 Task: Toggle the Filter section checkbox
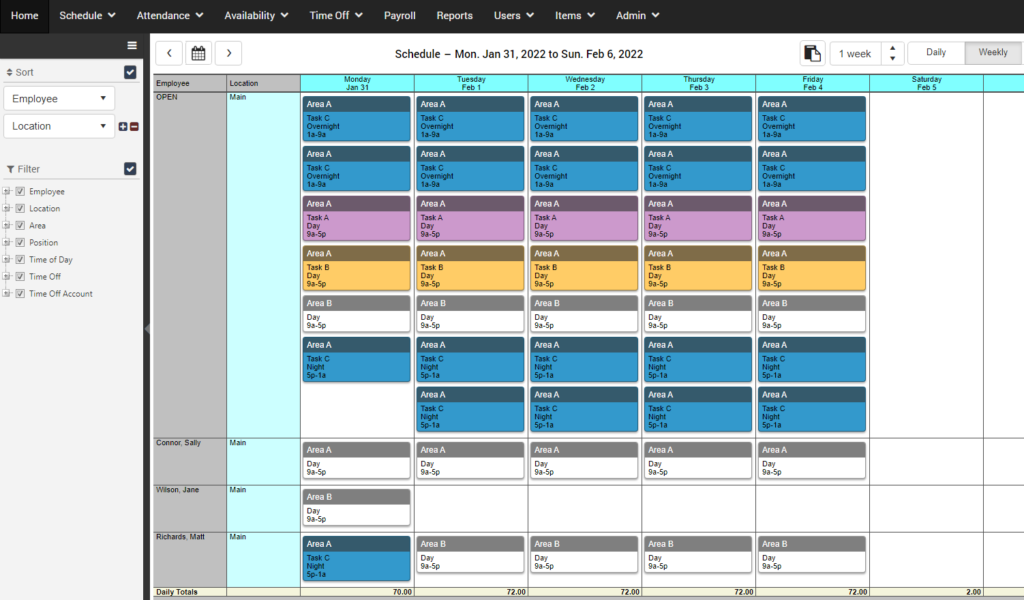pyautogui.click(x=130, y=168)
